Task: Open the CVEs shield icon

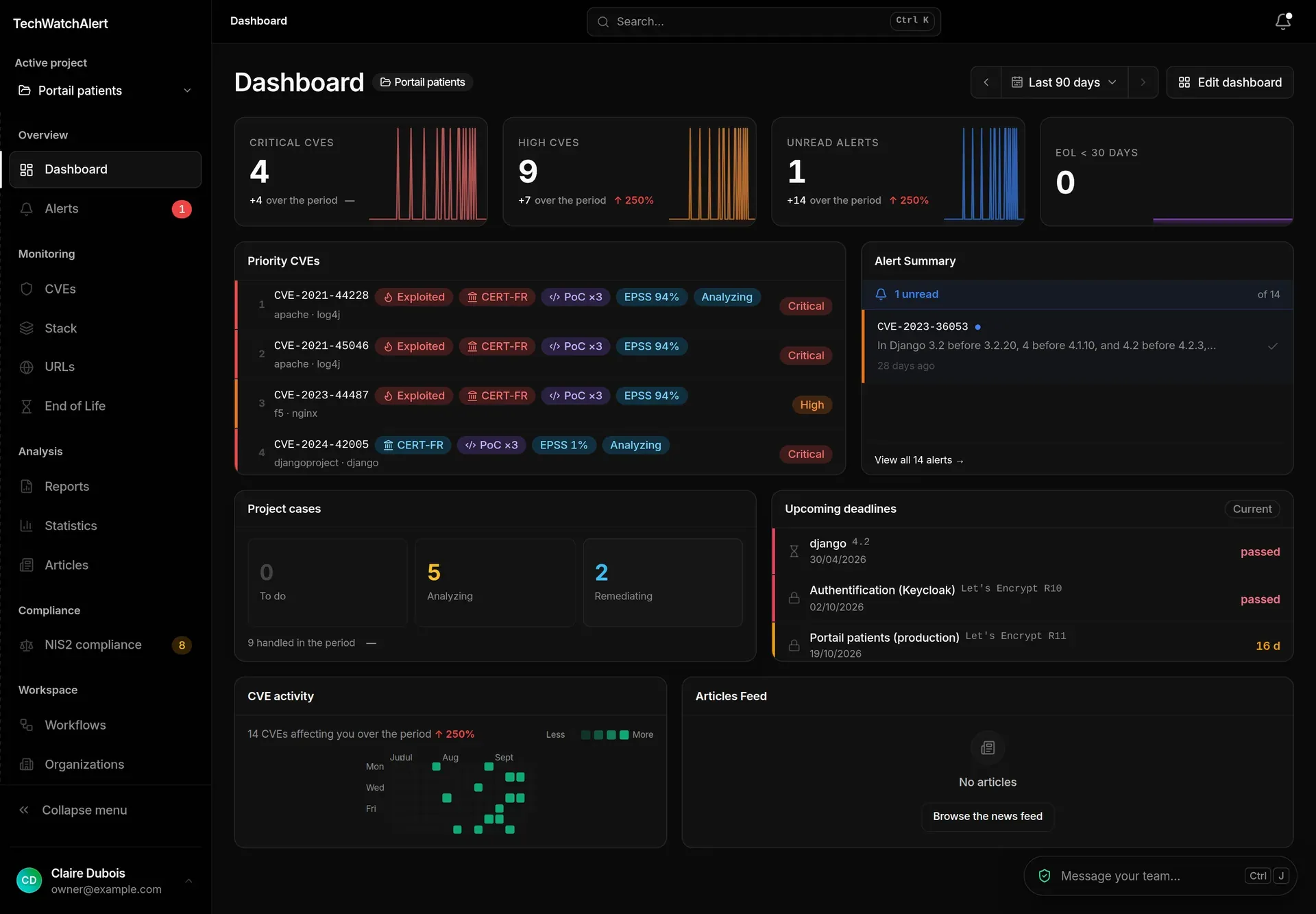Action: tap(27, 289)
